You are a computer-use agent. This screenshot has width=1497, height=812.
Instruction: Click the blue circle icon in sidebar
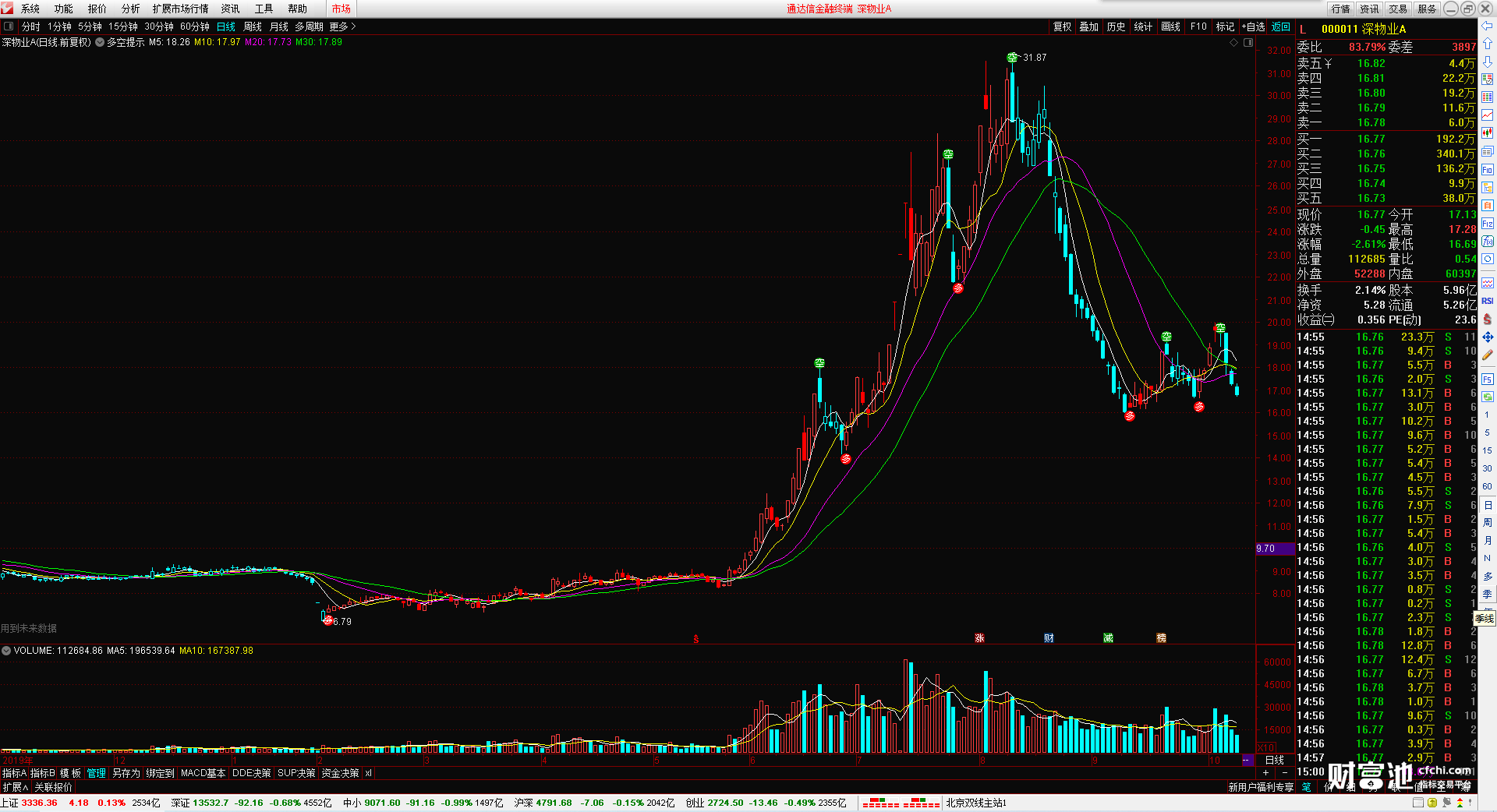(1487, 259)
